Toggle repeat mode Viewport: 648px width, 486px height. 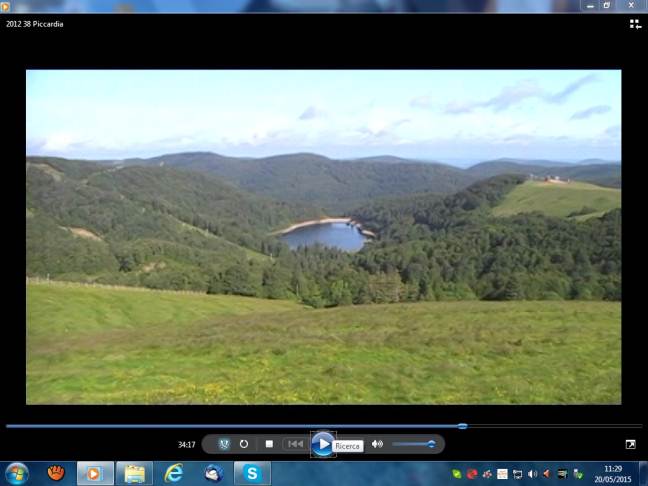pyautogui.click(x=244, y=444)
